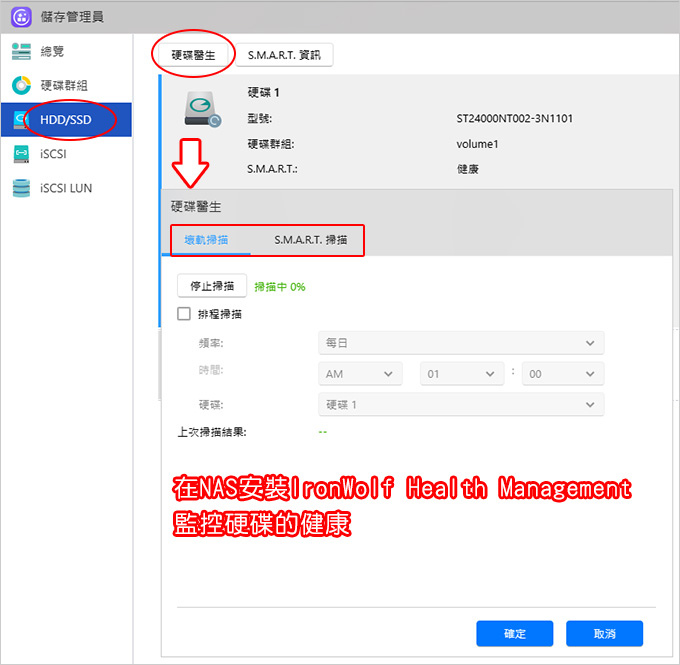Switch to the S.M.A.R.T. 掃描 tab
Screen dimensions: 680x665
coord(311,240)
